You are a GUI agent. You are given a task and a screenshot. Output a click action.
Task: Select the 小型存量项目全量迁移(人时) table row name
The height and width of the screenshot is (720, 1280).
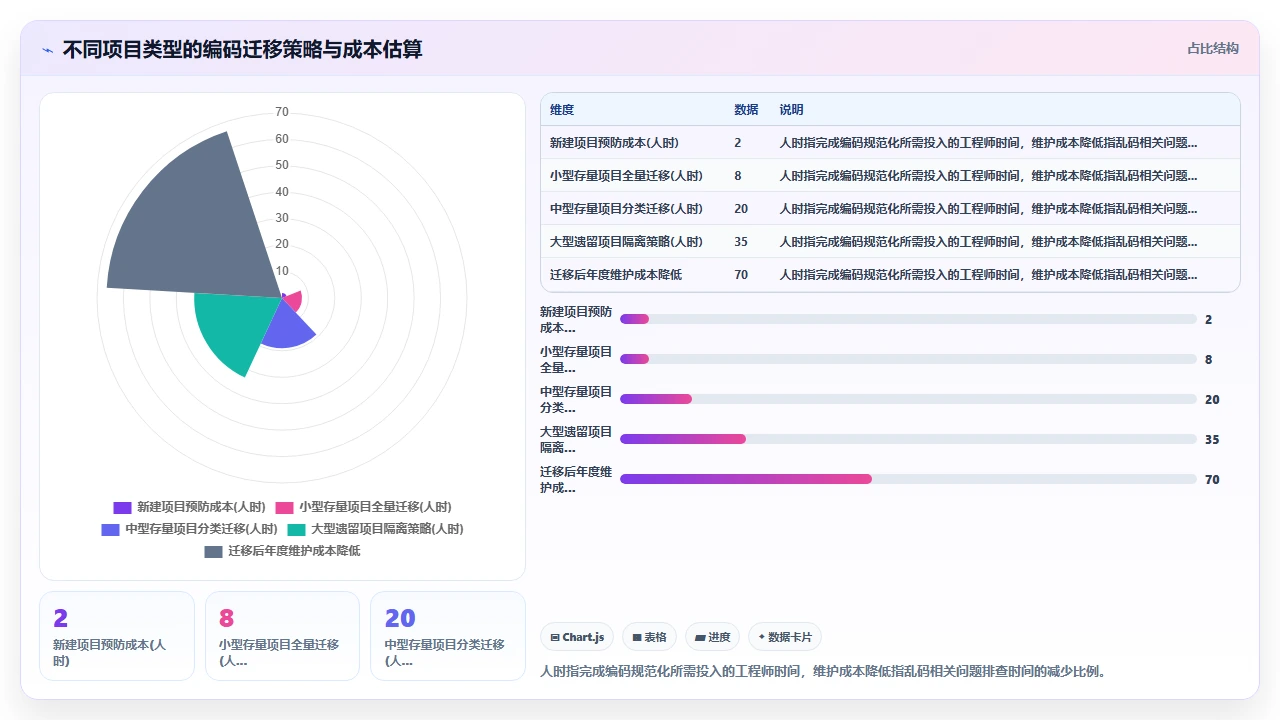626,176
